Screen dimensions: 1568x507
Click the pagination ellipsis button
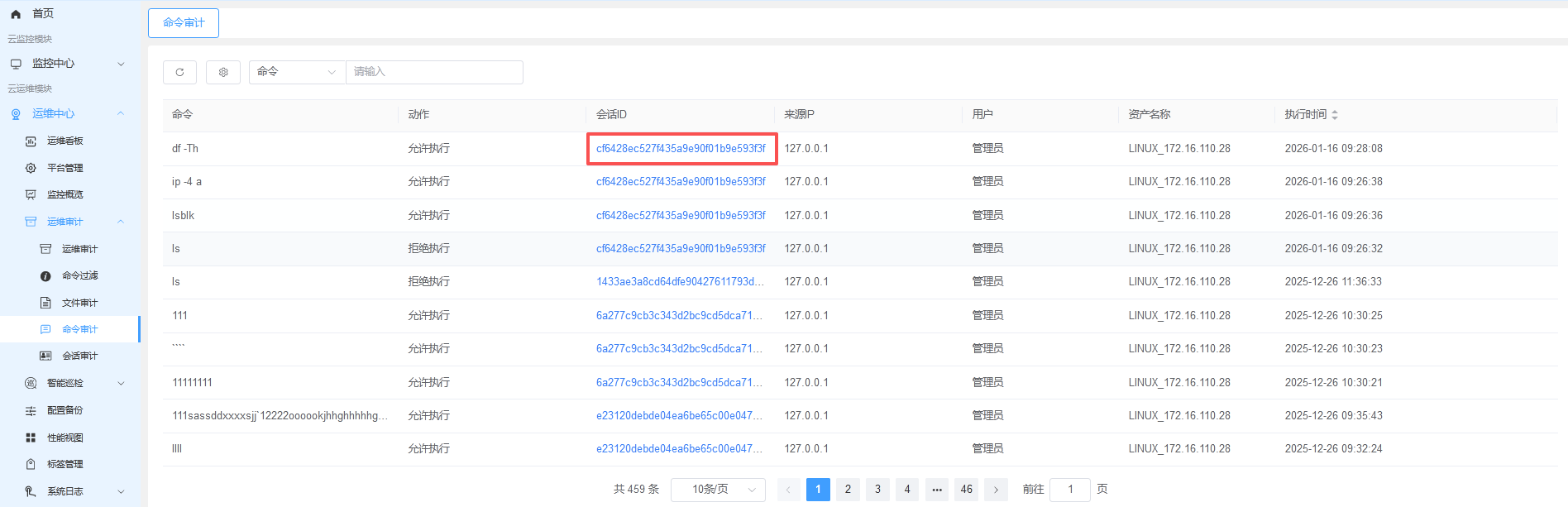(x=937, y=490)
